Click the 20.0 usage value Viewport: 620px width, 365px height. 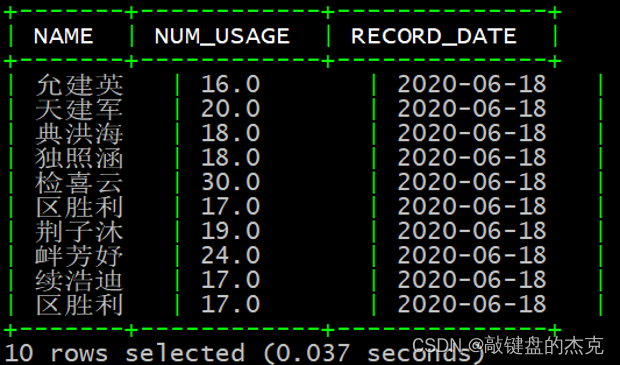coord(231,109)
